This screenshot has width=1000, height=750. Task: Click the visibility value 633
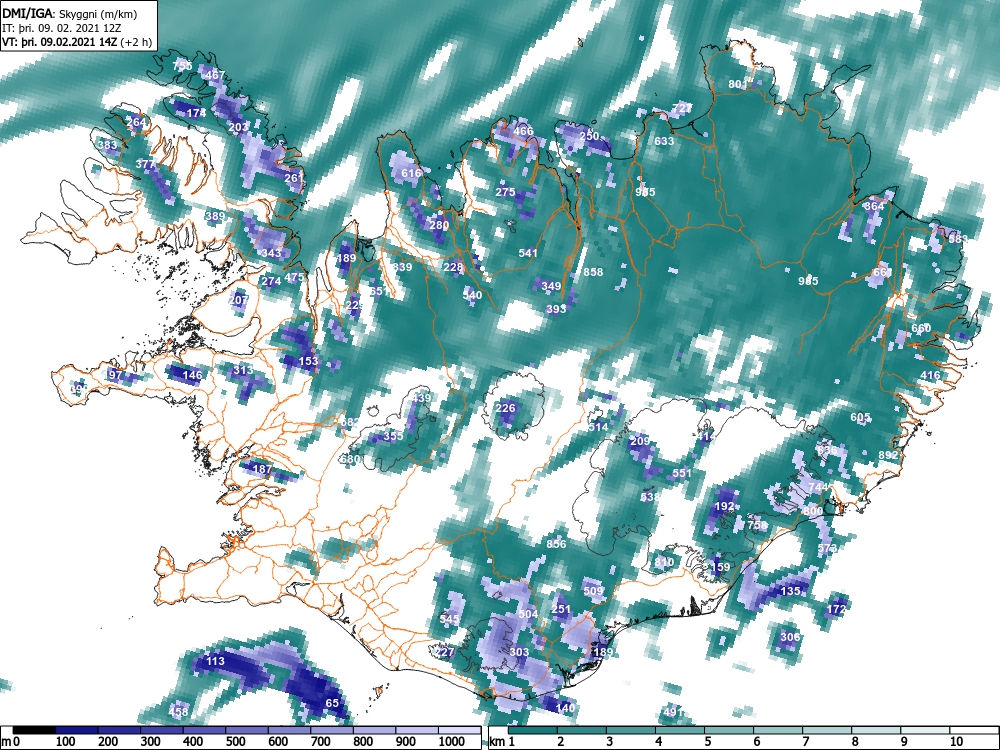pyautogui.click(x=664, y=141)
